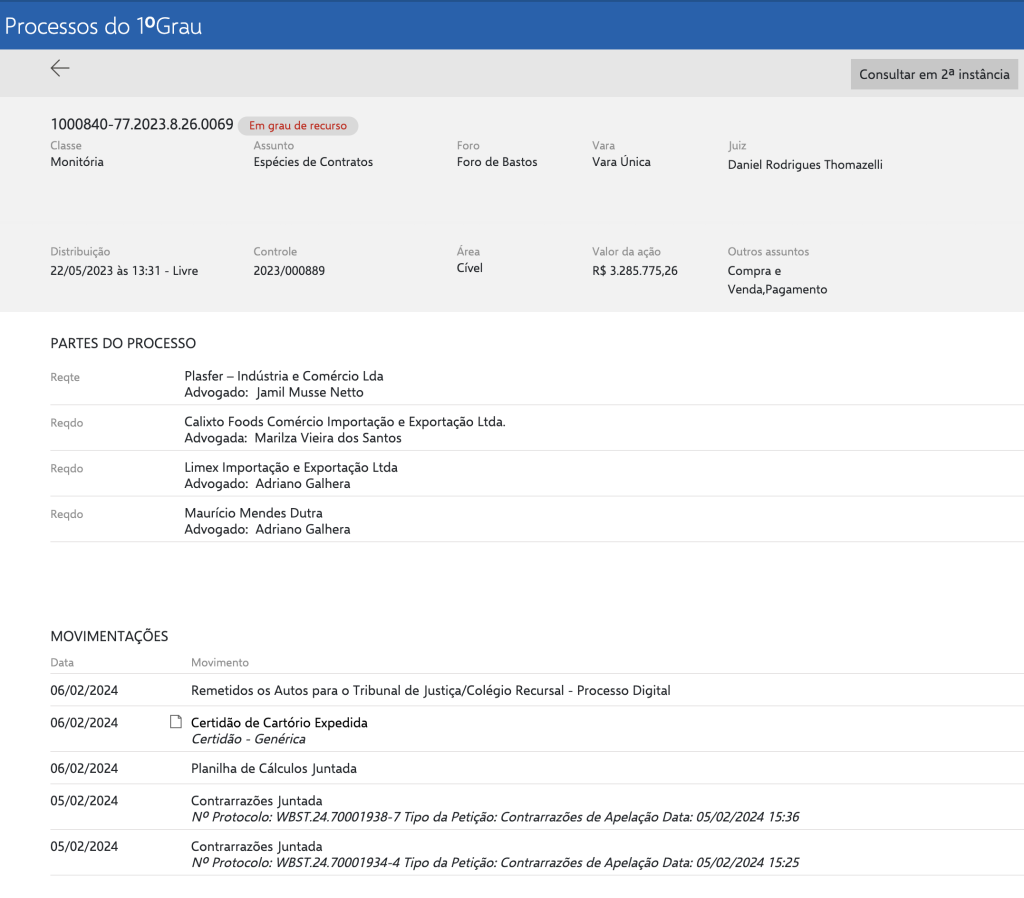Click the document icon beside Certidão de Cartório

tap(176, 722)
